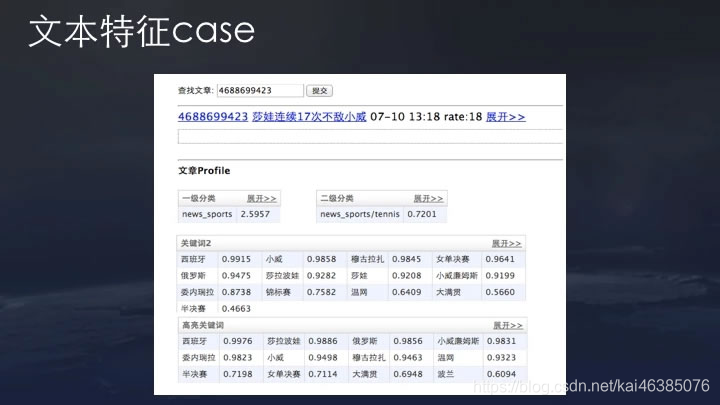Screen dimensions: 720x405
Task: Open the article ID link 4688699423
Action: click(x=213, y=117)
